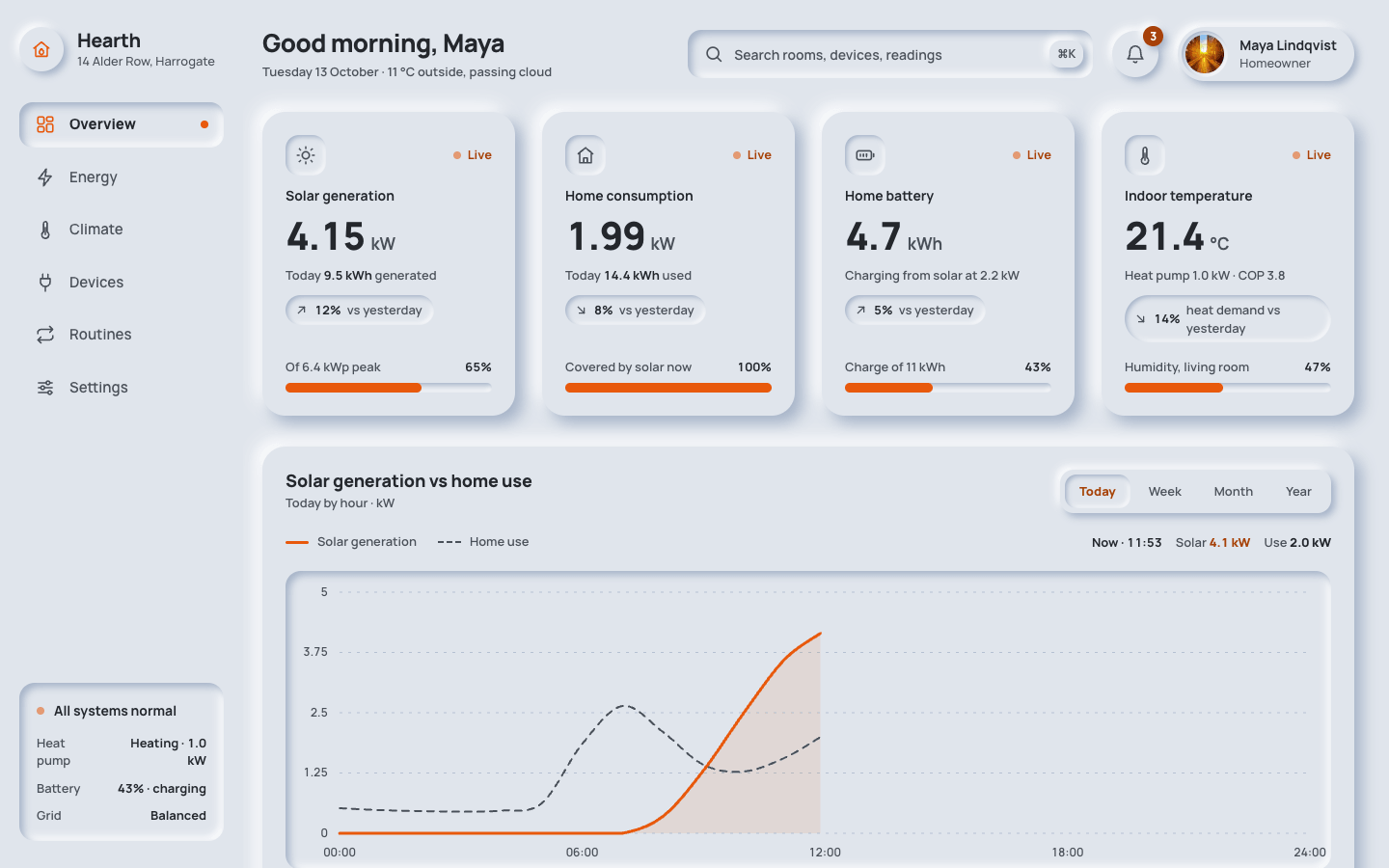Click 'Now · 11:53' chart reading
1389x868 pixels.
[x=1127, y=543]
